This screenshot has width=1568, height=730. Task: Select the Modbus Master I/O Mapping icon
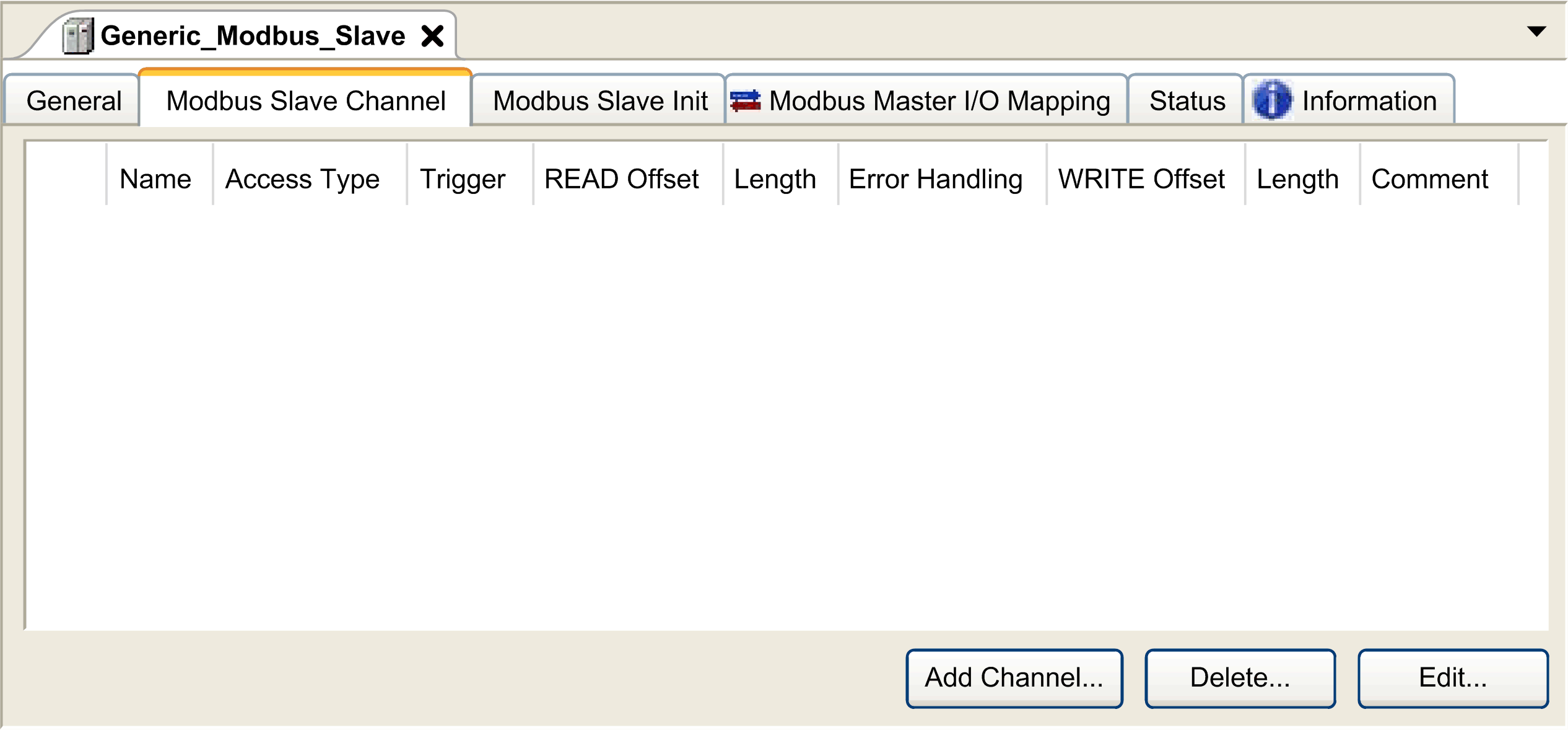pyautogui.click(x=745, y=100)
